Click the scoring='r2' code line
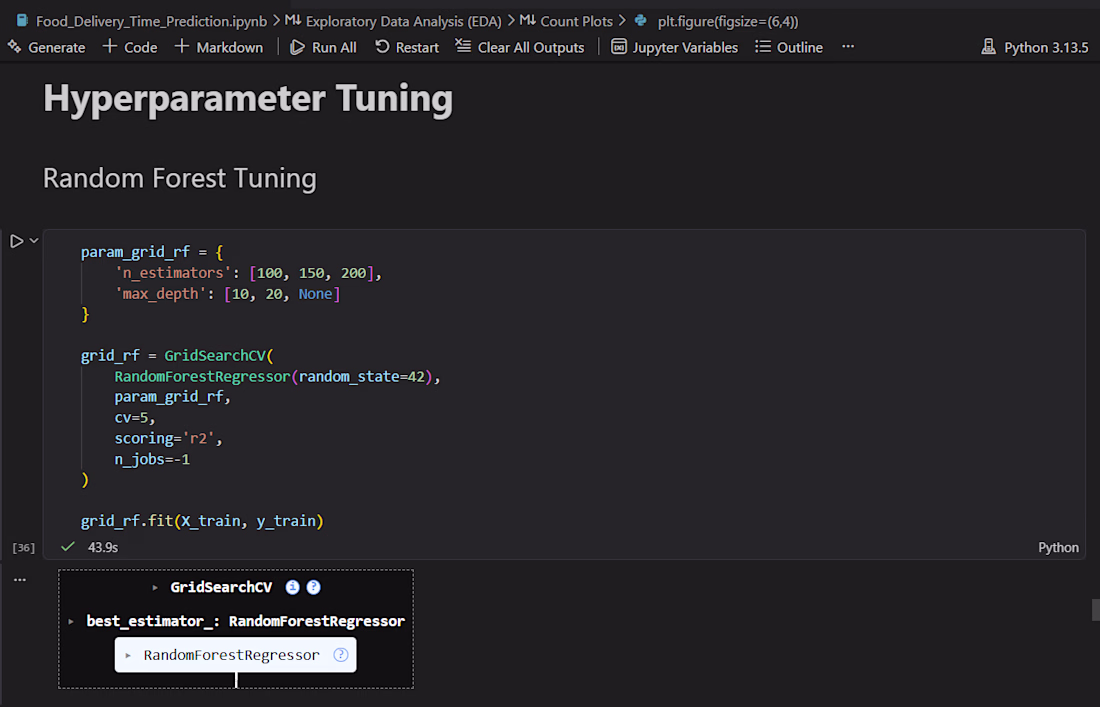The image size is (1100, 707). (x=168, y=438)
